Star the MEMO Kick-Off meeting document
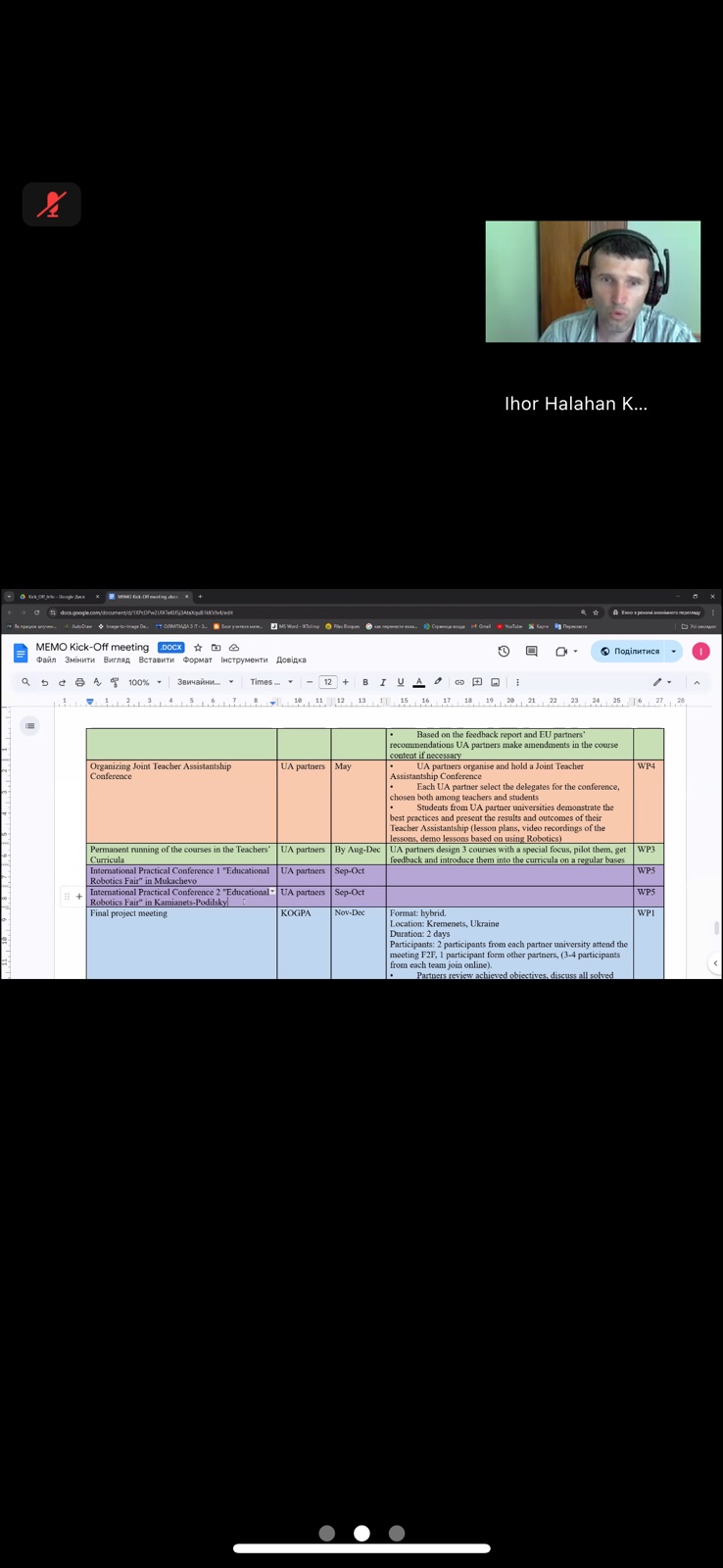 [x=198, y=648]
